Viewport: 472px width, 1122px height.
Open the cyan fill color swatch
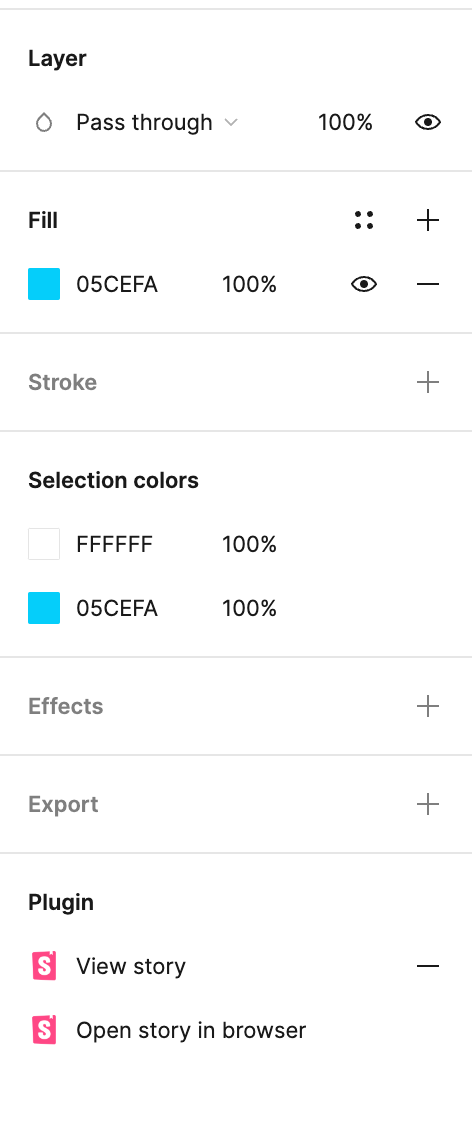(44, 284)
